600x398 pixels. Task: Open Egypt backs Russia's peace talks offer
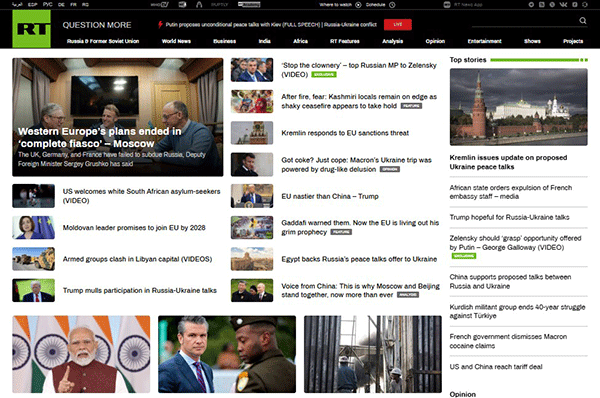pyautogui.click(x=359, y=259)
